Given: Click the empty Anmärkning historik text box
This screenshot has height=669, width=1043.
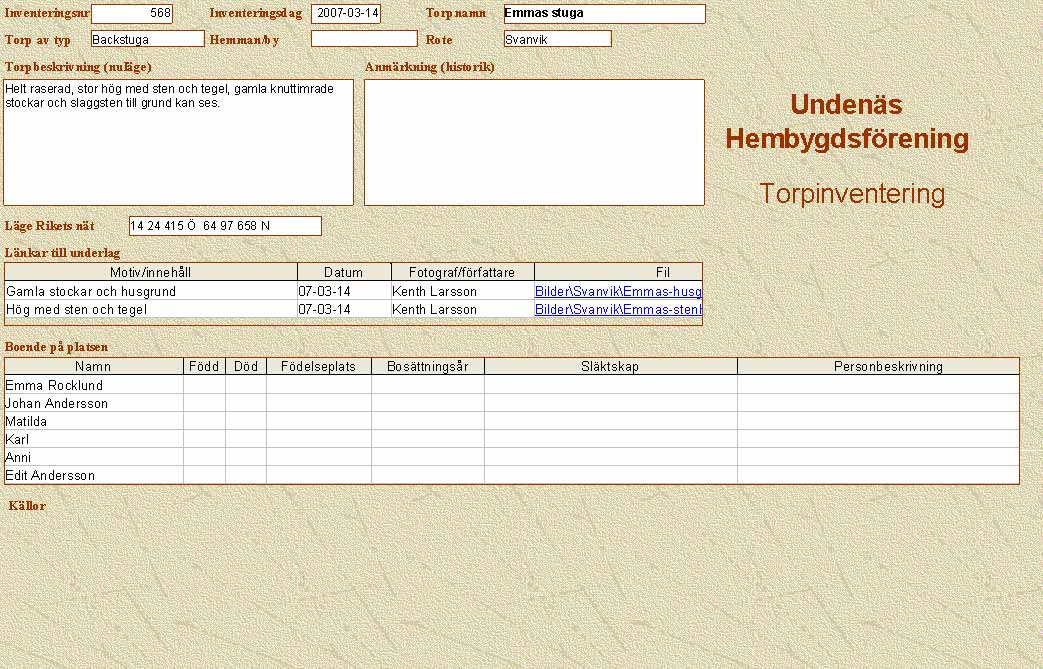Looking at the screenshot, I should 534,142.
